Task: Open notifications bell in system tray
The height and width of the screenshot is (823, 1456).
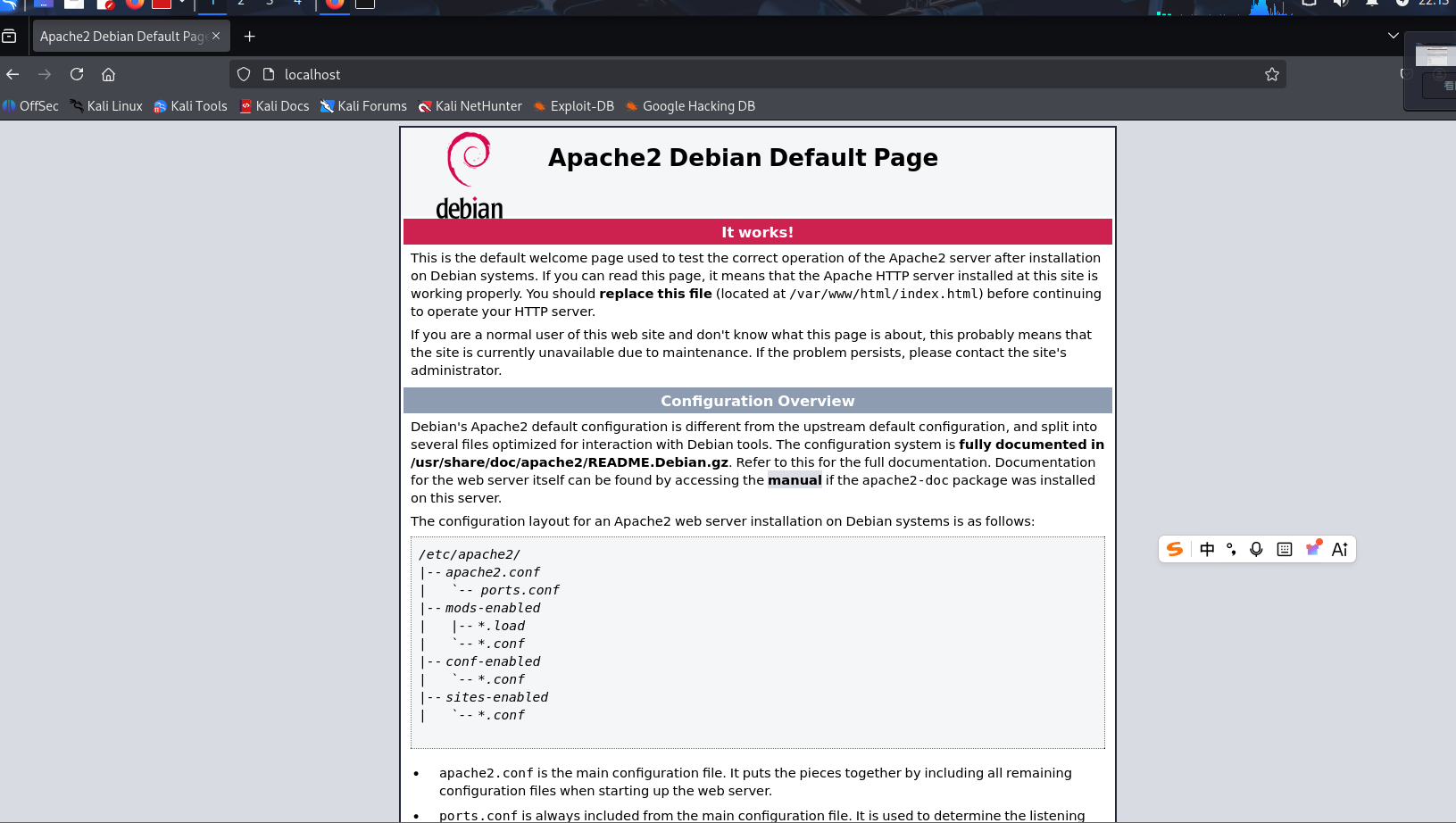Action: pyautogui.click(x=1372, y=4)
